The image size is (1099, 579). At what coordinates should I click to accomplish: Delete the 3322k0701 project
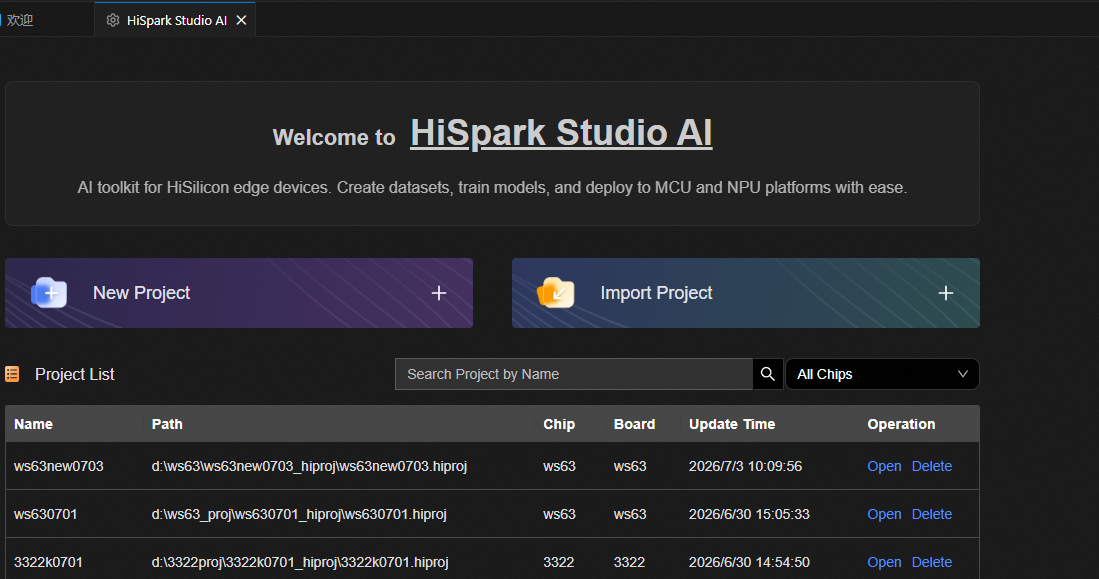click(931, 562)
